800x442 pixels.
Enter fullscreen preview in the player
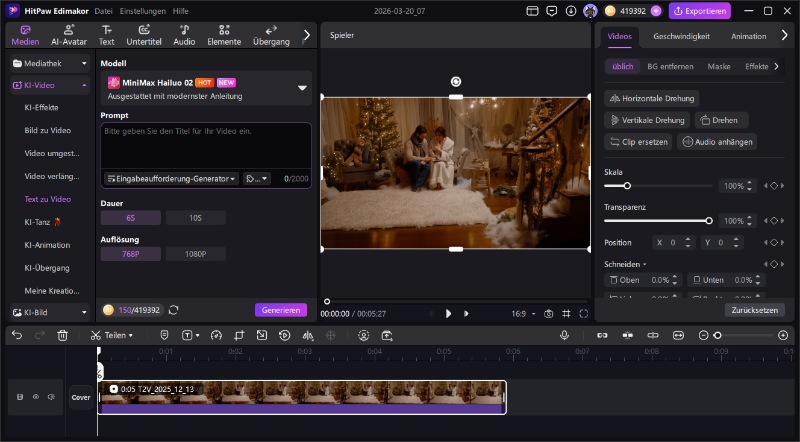pos(584,314)
